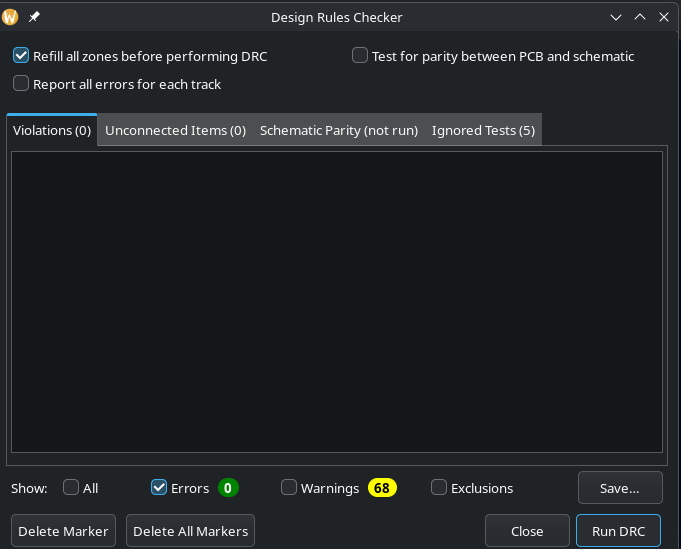Screen dimensions: 681x549
Task: Open the Schematic Parity tab
Action: pyautogui.click(x=338, y=130)
